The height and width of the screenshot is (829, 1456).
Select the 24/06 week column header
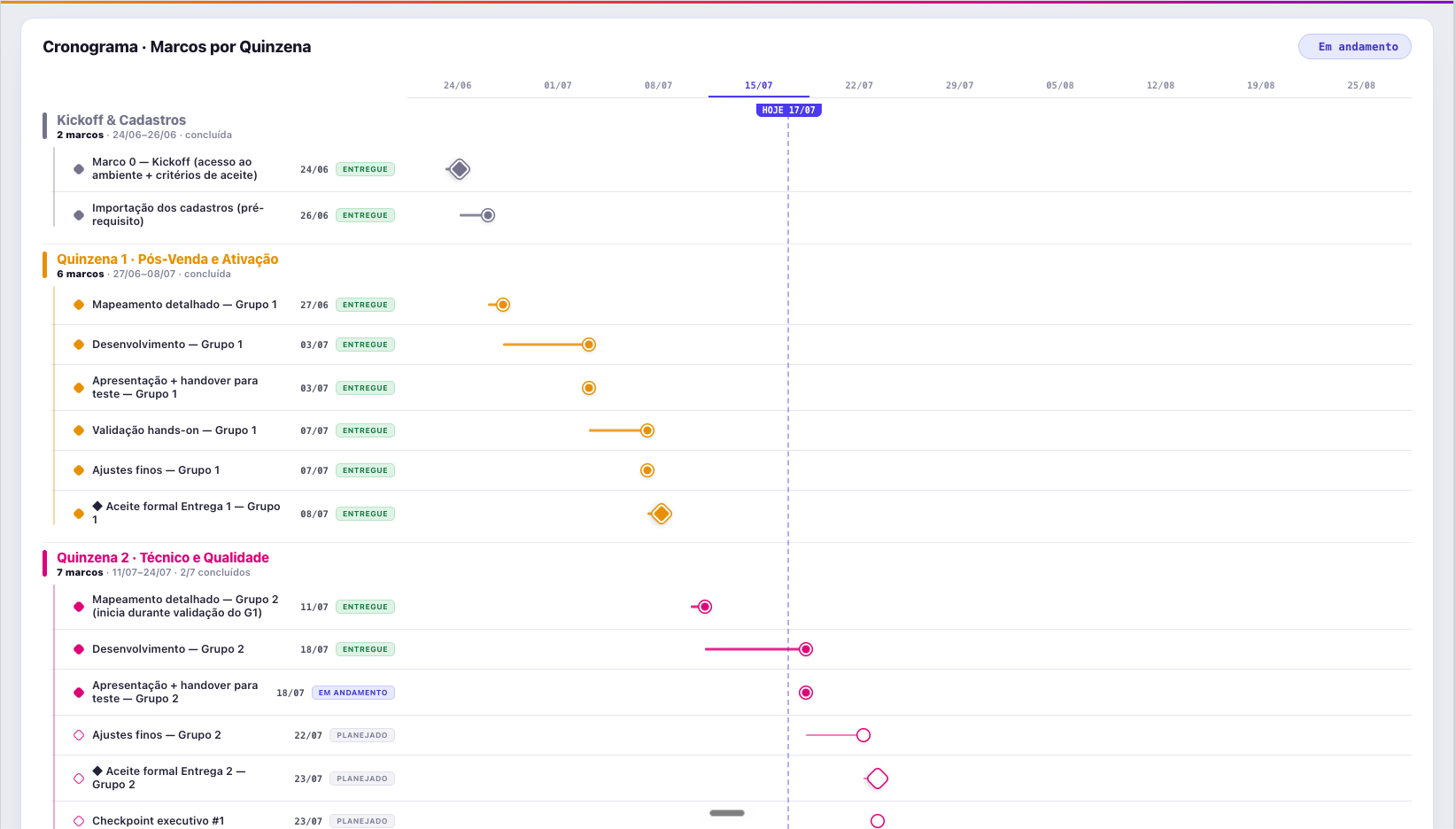457,85
